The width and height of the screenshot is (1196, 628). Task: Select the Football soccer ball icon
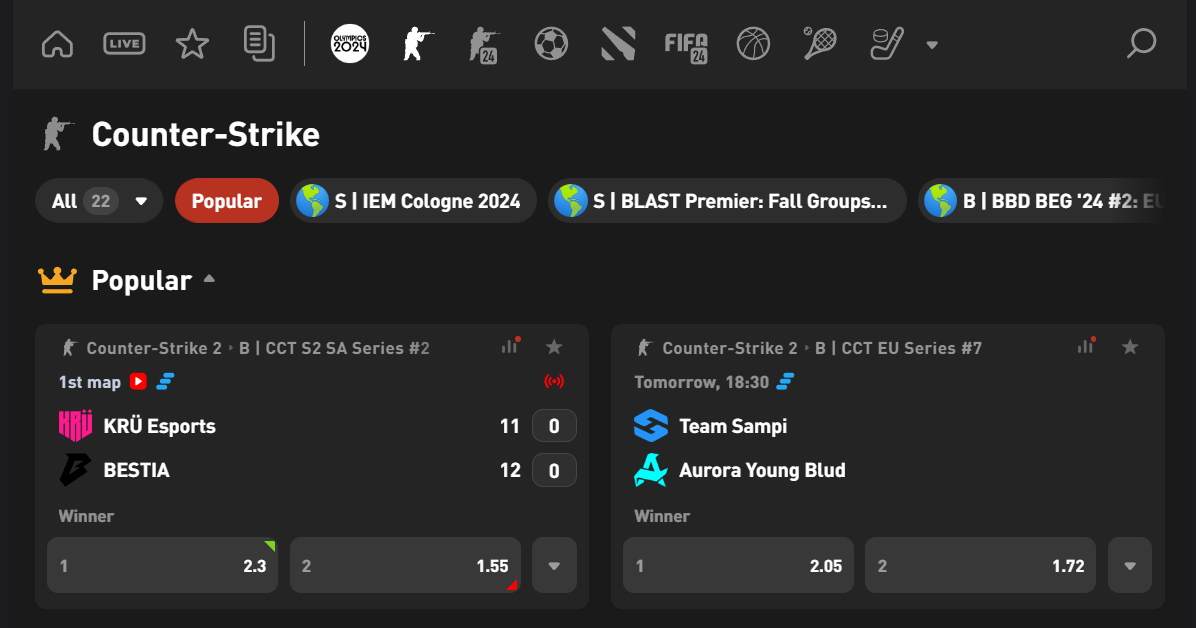pos(551,44)
